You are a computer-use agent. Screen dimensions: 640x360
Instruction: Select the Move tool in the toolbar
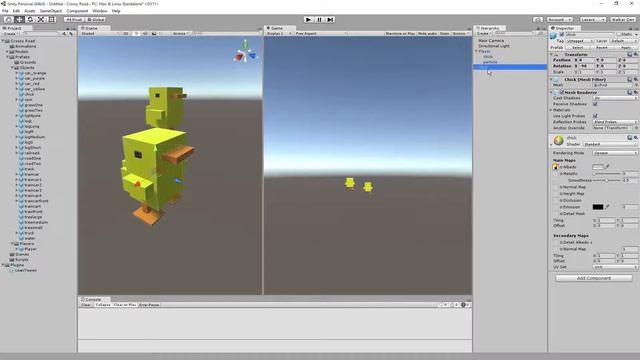click(x=19, y=20)
